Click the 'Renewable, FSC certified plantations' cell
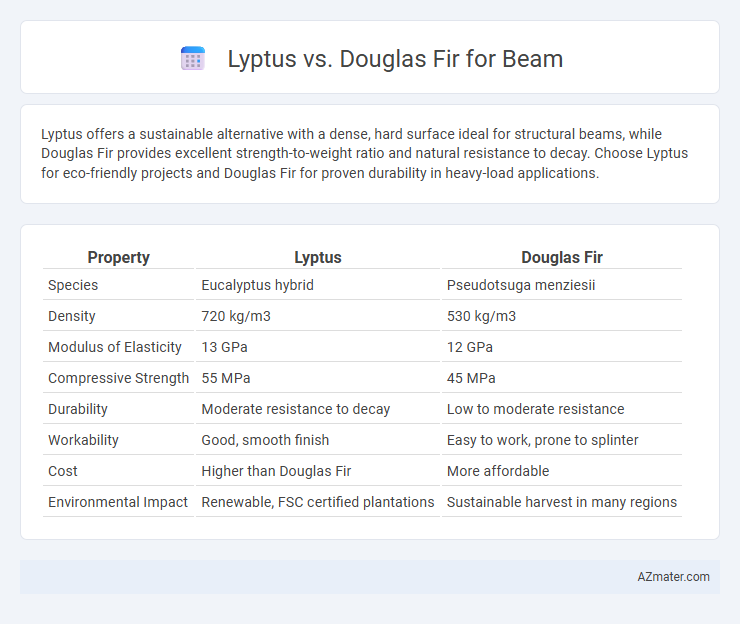The width and height of the screenshot is (740, 624). (x=318, y=502)
